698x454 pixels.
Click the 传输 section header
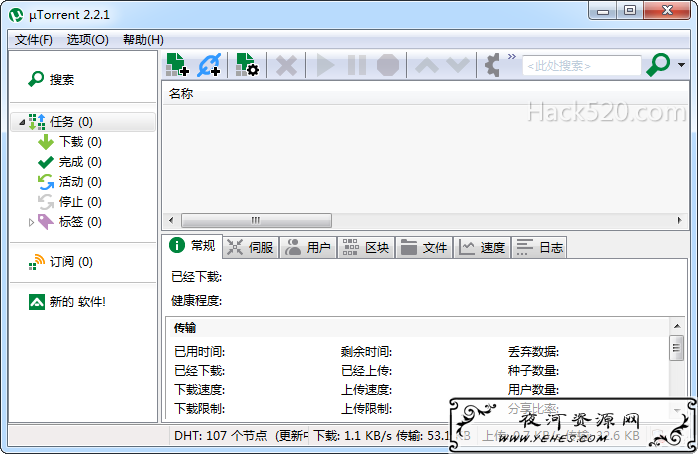pos(185,328)
